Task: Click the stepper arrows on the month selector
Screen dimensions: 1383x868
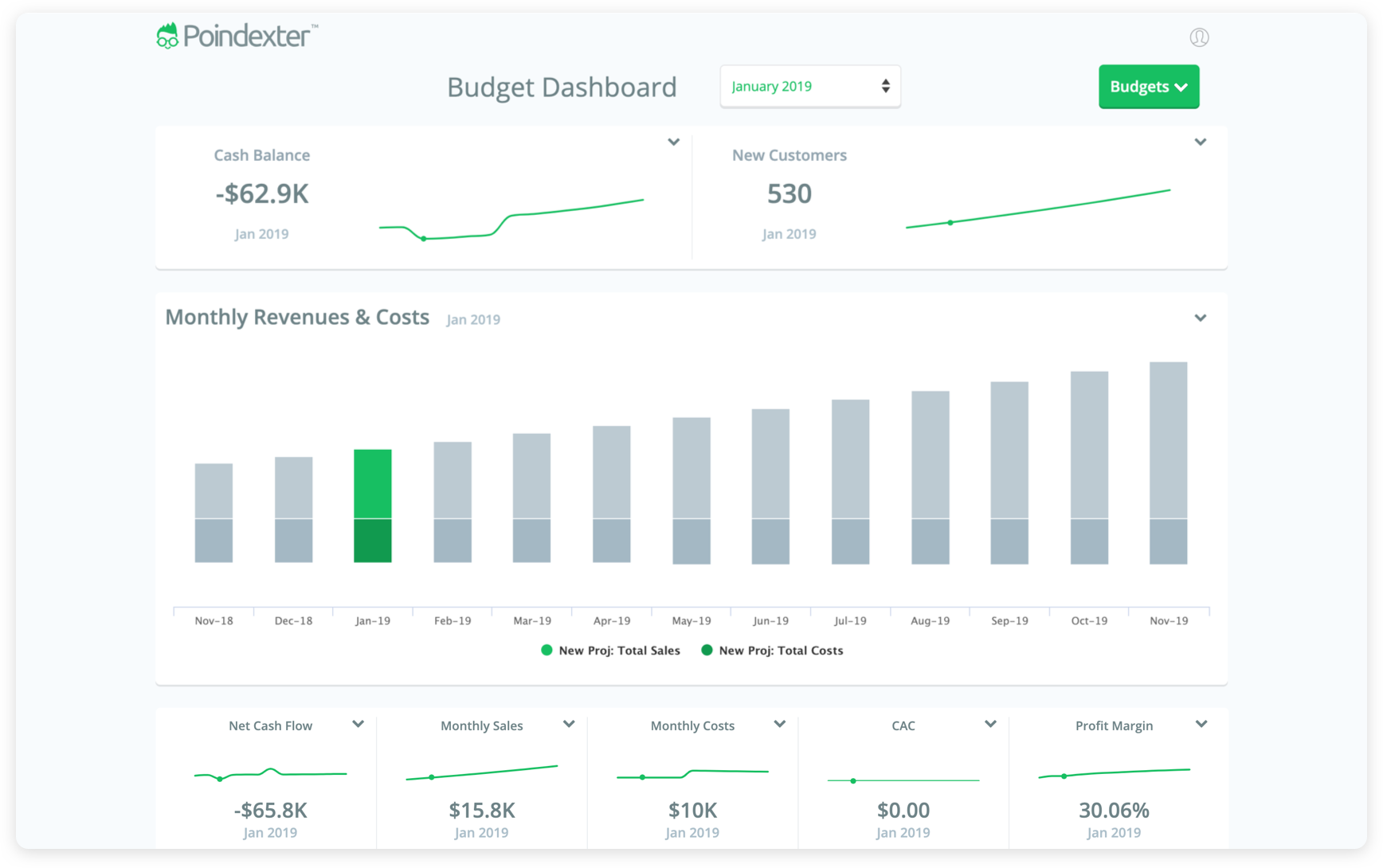Action: pyautogui.click(x=885, y=86)
